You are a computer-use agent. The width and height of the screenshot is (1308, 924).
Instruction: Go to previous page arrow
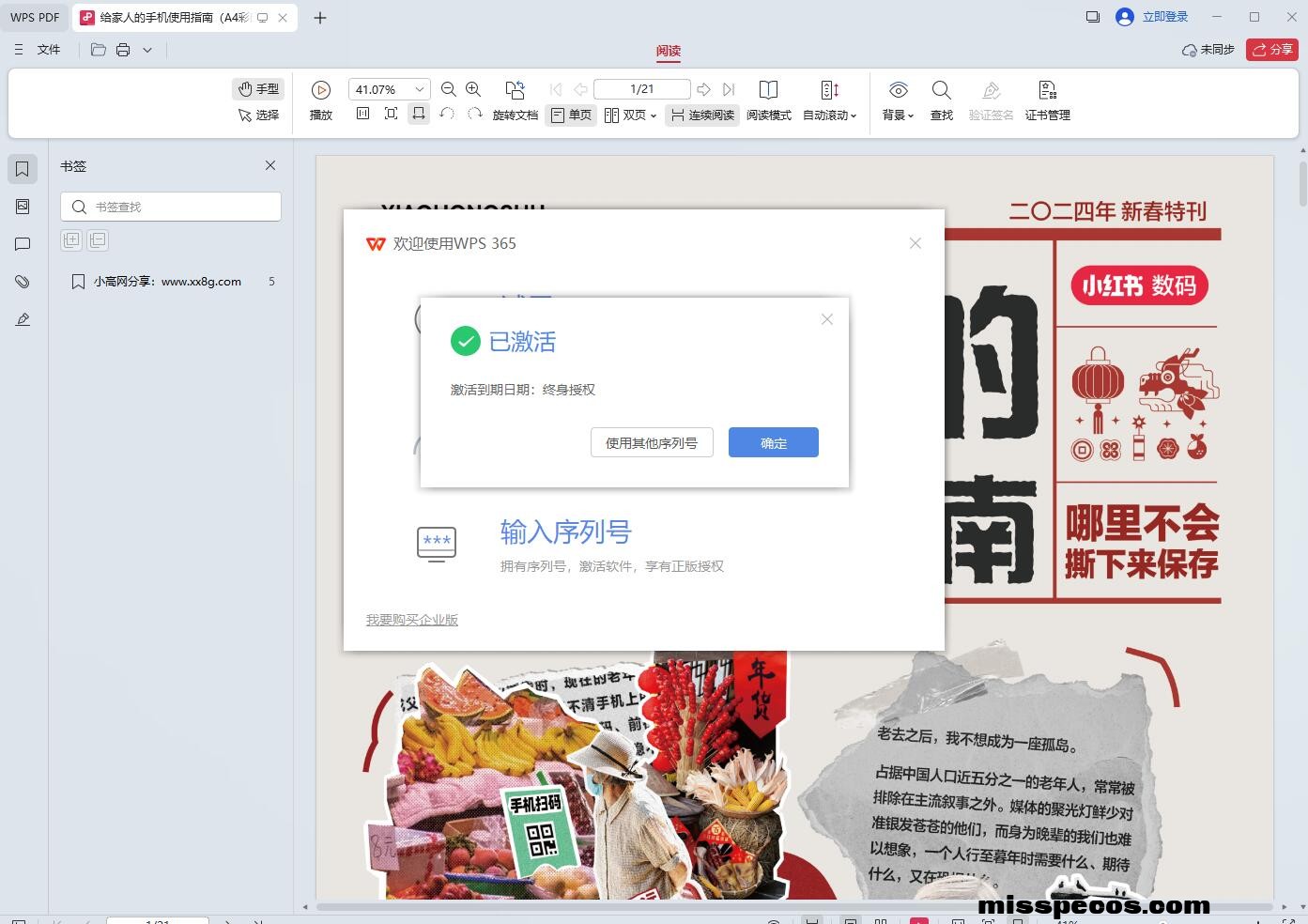pyautogui.click(x=580, y=89)
